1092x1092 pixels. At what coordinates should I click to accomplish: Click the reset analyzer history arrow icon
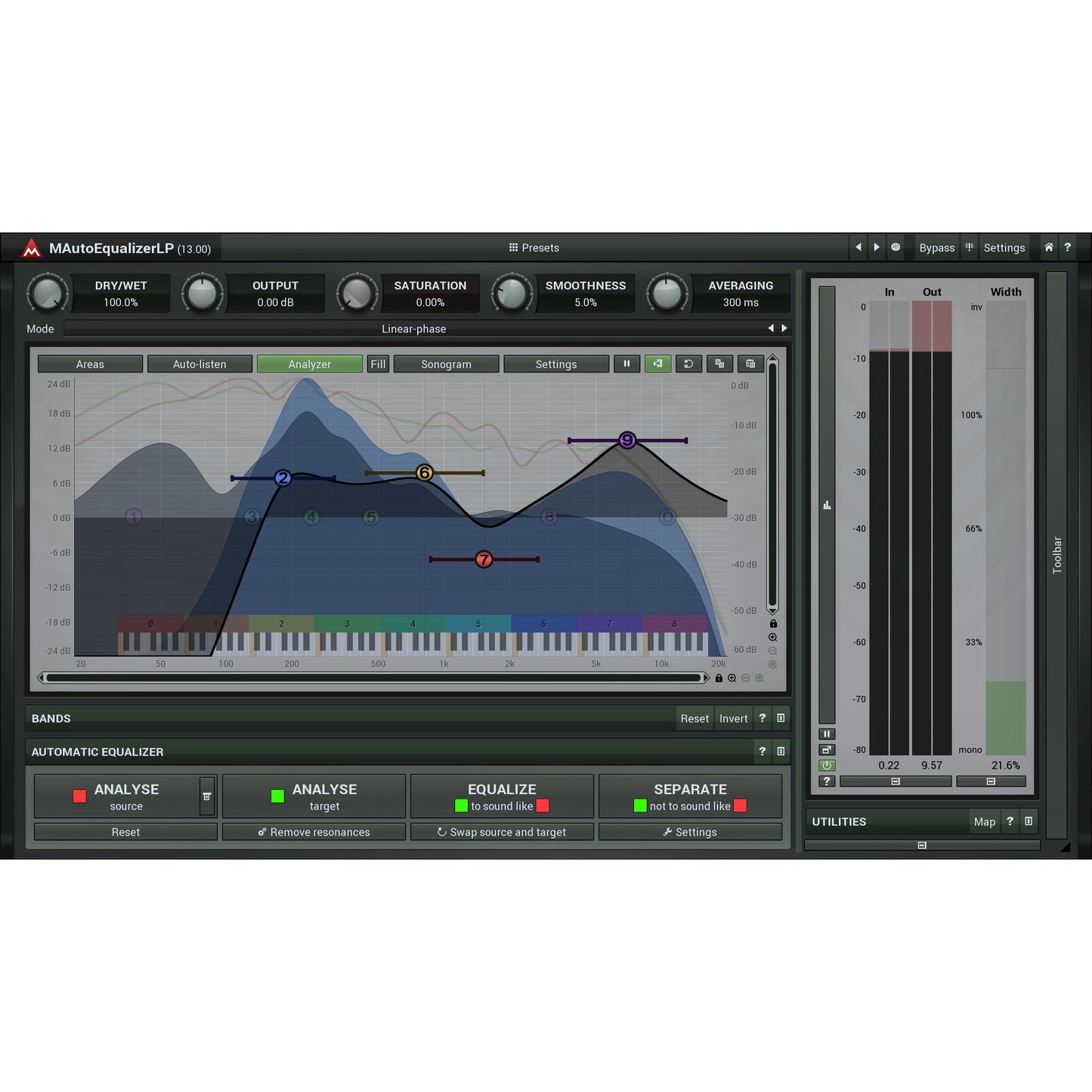688,363
